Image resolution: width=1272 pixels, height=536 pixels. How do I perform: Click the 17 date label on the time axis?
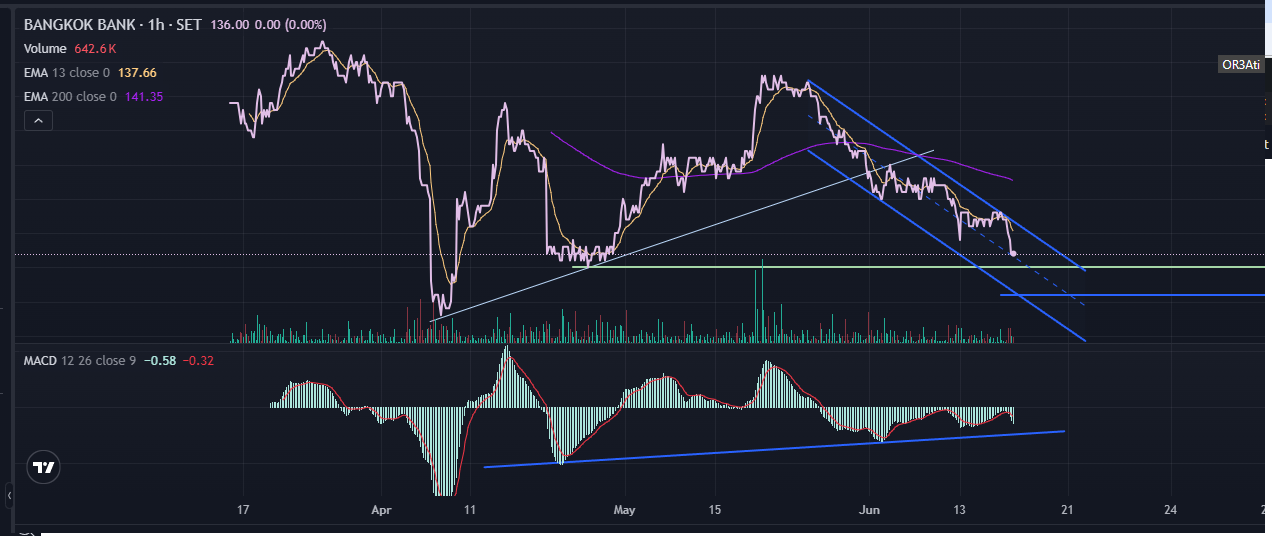pos(243,510)
